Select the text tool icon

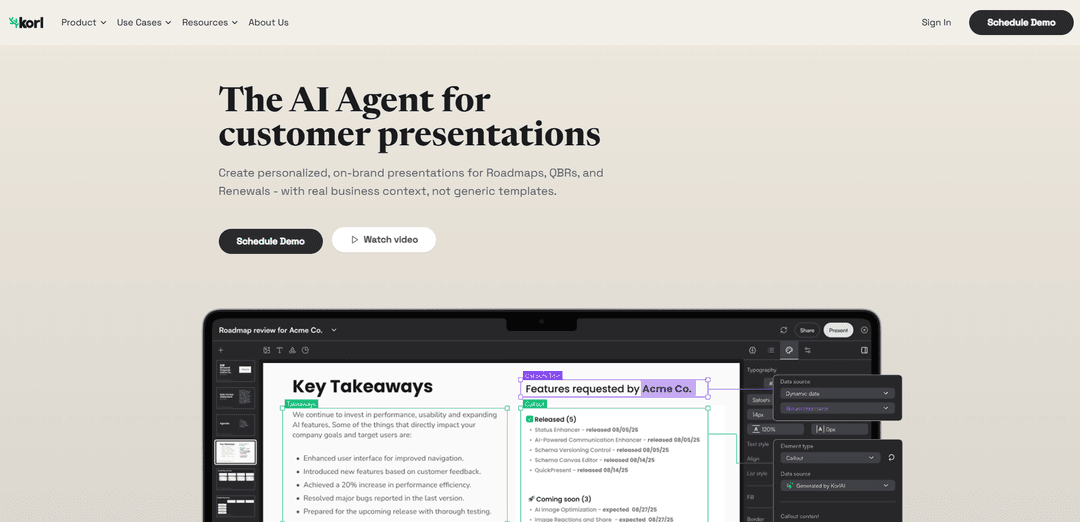279,350
